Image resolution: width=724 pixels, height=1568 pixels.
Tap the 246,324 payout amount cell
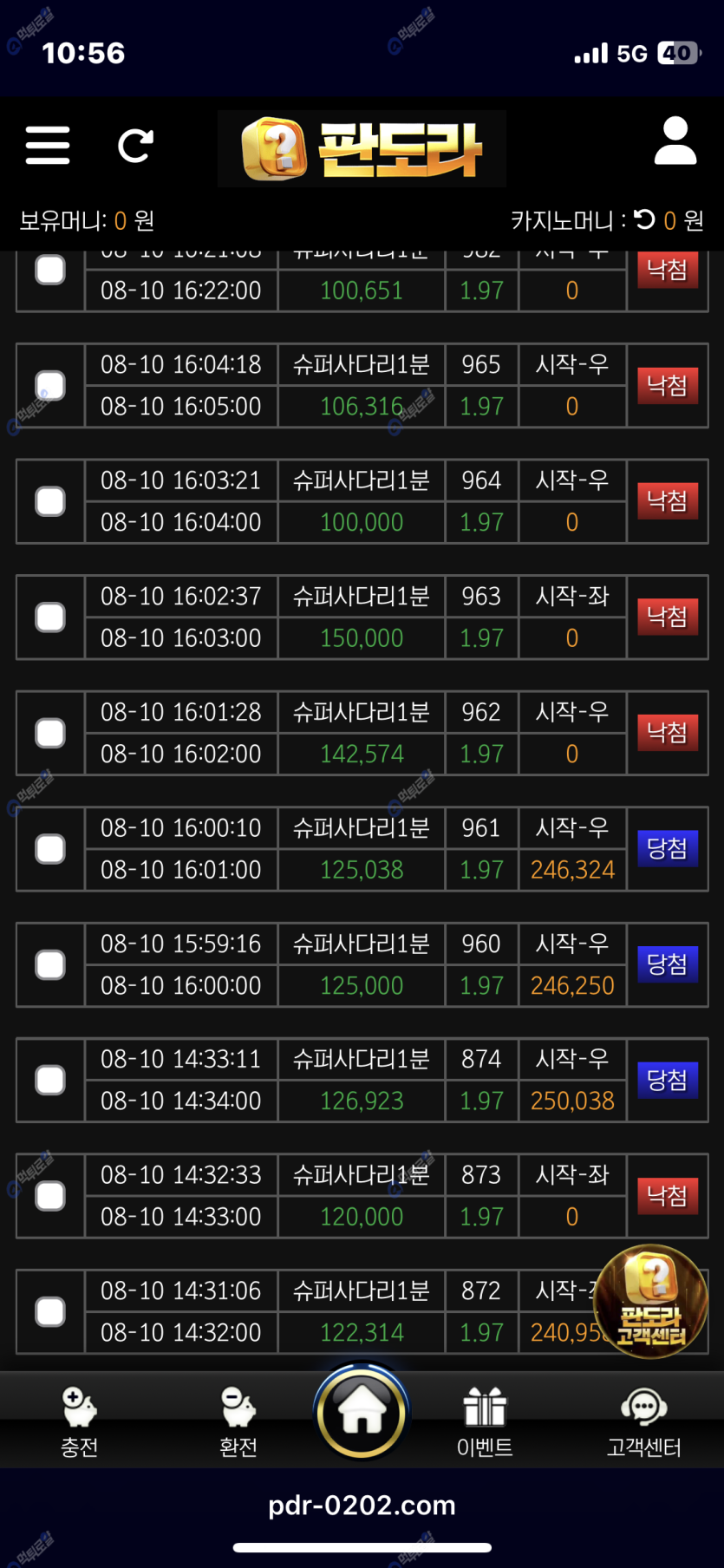(572, 870)
